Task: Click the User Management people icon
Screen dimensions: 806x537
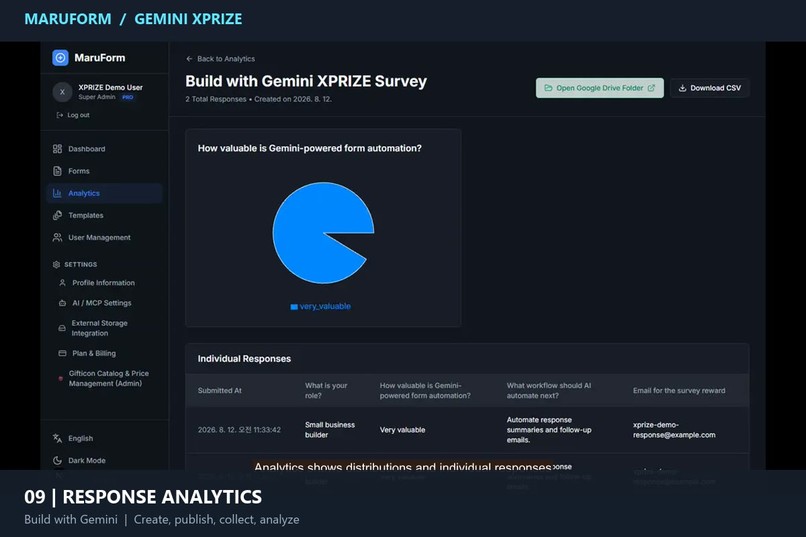Action: coord(57,237)
